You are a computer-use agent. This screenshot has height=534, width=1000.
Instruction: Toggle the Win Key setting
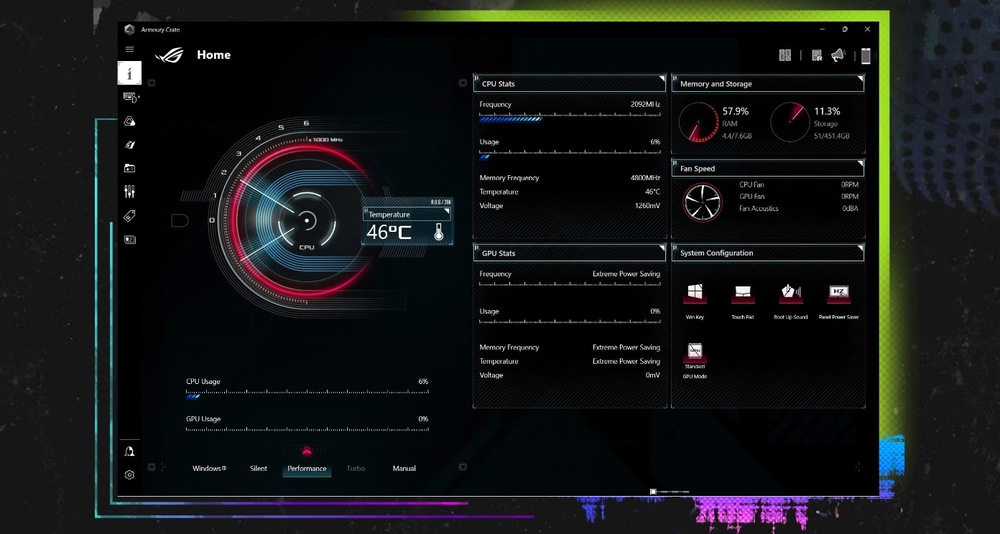(x=694, y=295)
